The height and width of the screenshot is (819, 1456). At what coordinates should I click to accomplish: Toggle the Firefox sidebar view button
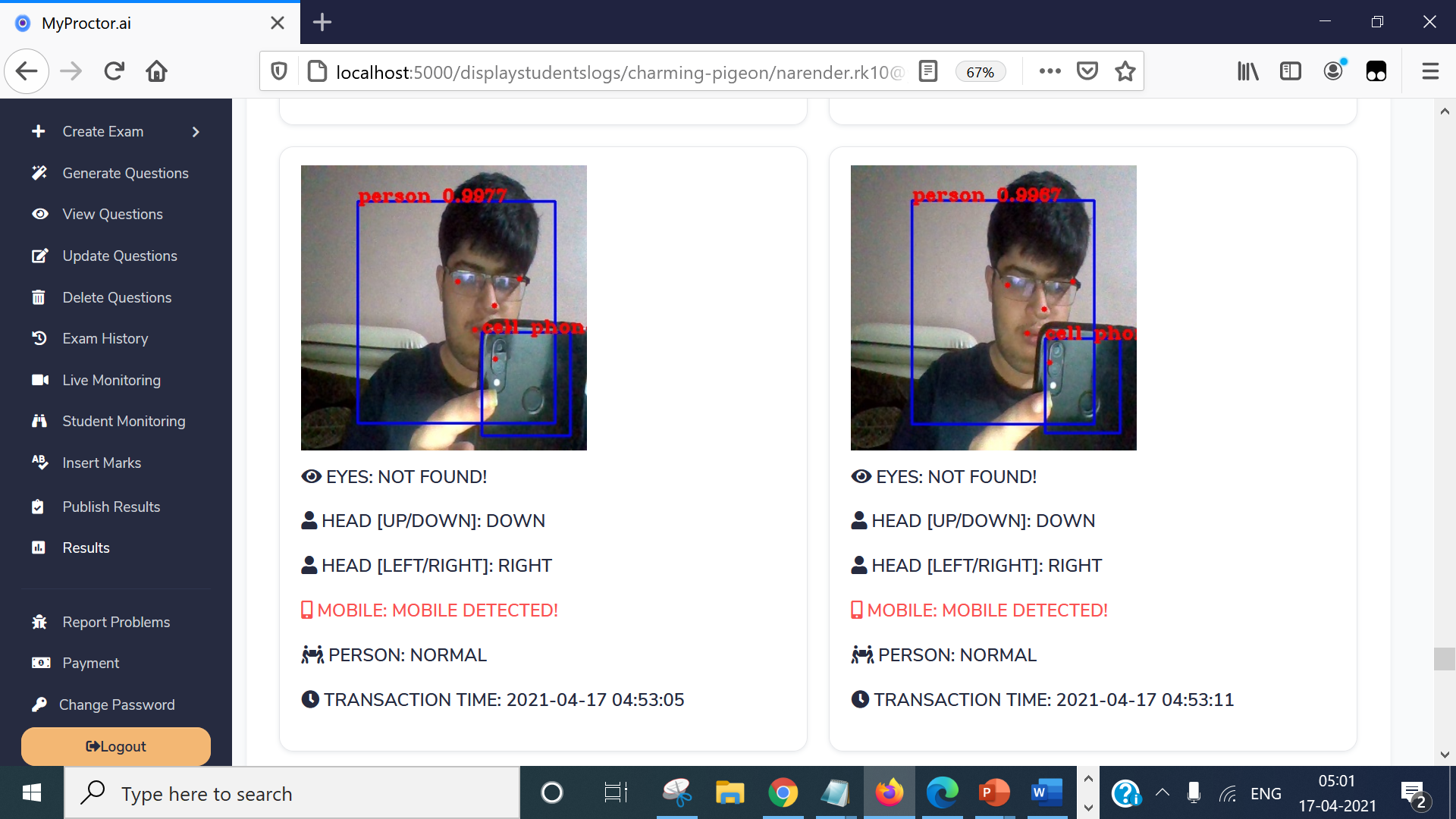pyautogui.click(x=1290, y=71)
